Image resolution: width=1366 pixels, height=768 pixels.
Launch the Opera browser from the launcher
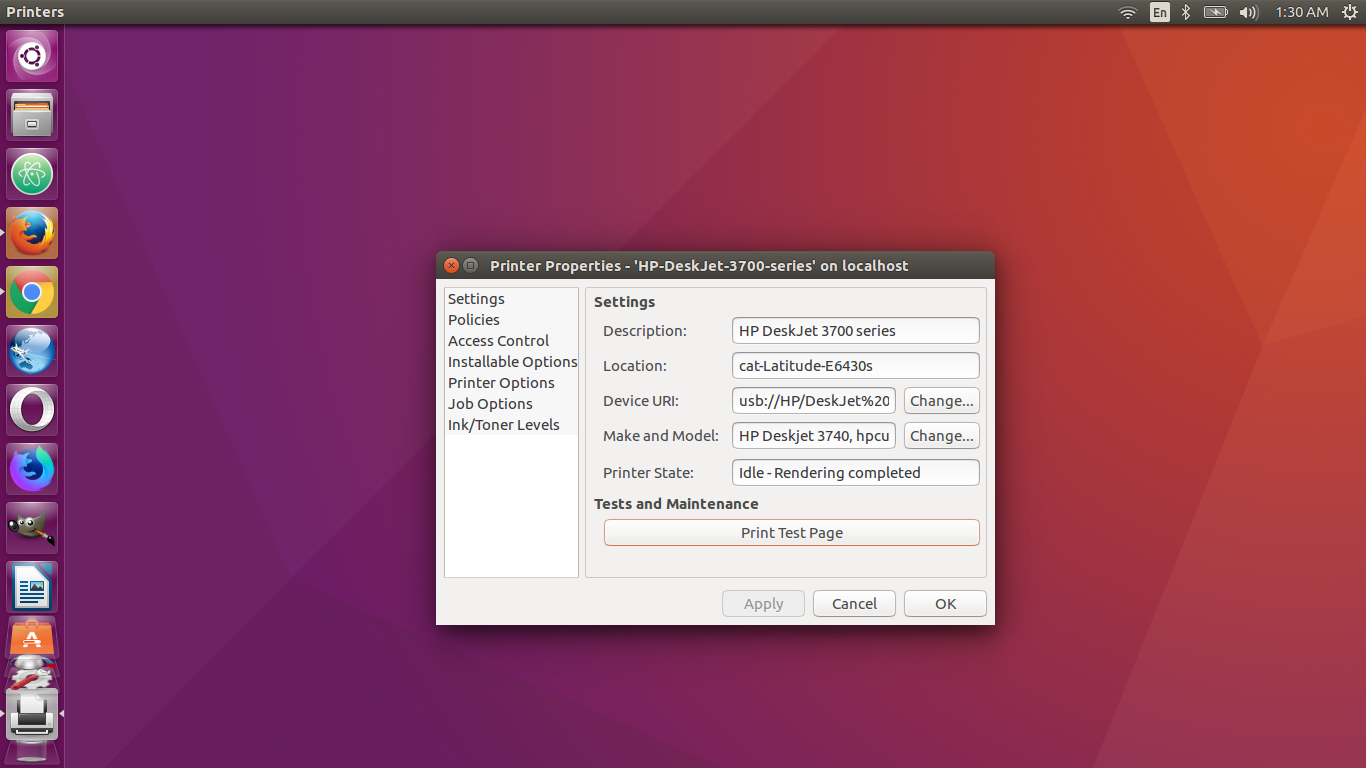32,410
